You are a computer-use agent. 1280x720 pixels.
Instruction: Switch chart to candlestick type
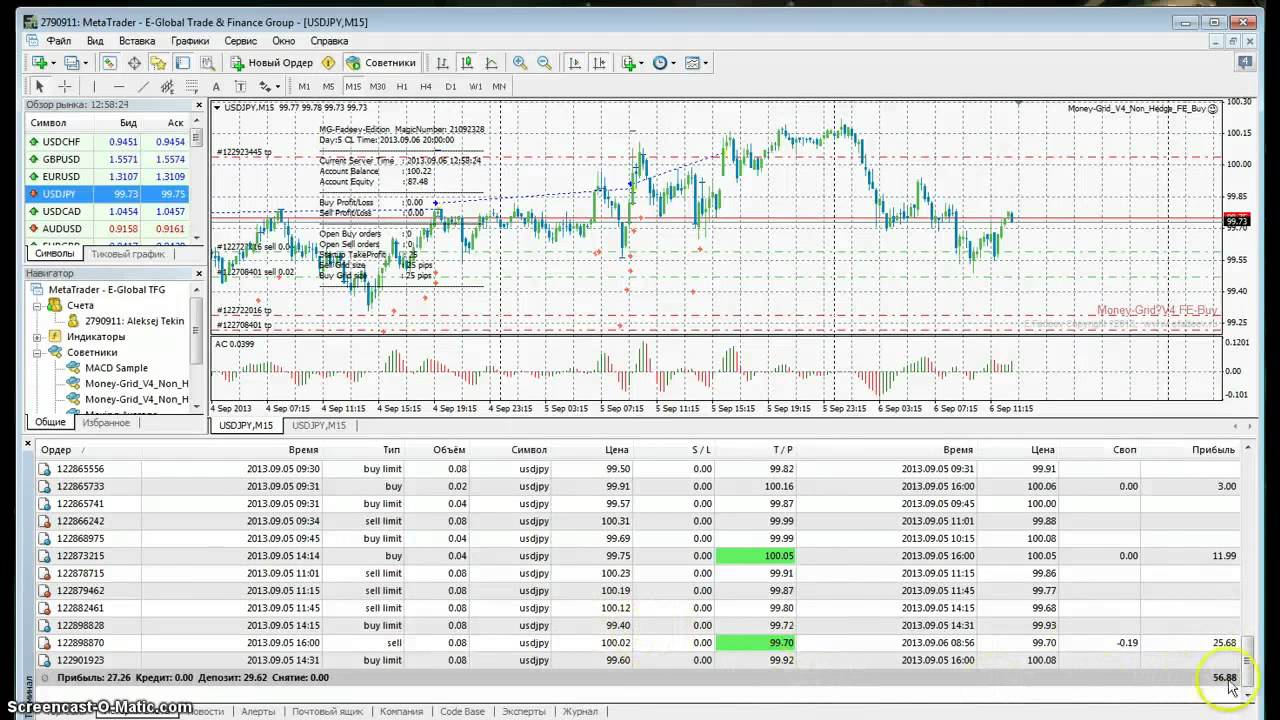pos(466,62)
